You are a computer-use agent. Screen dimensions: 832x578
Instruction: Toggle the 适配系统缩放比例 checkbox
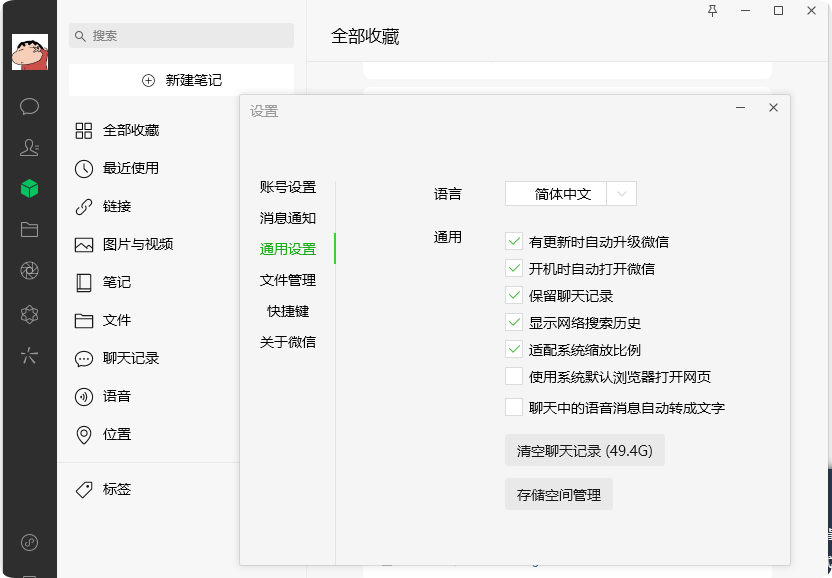514,350
